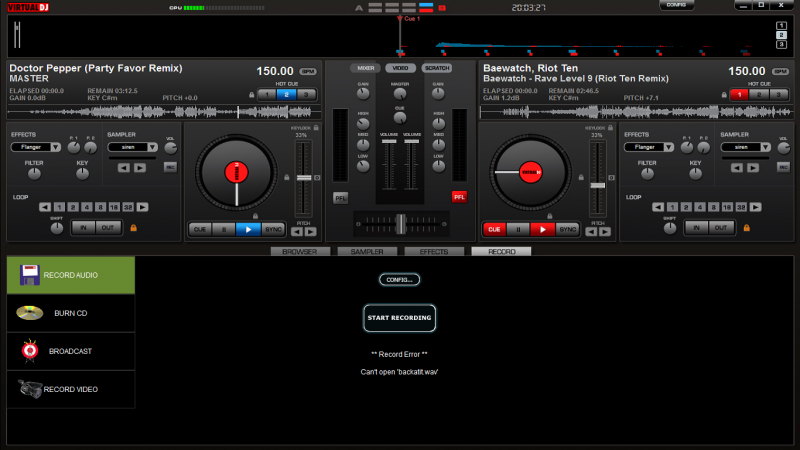The height and width of the screenshot is (450, 800).
Task: Open recording CONFIG... button
Action: click(x=399, y=280)
